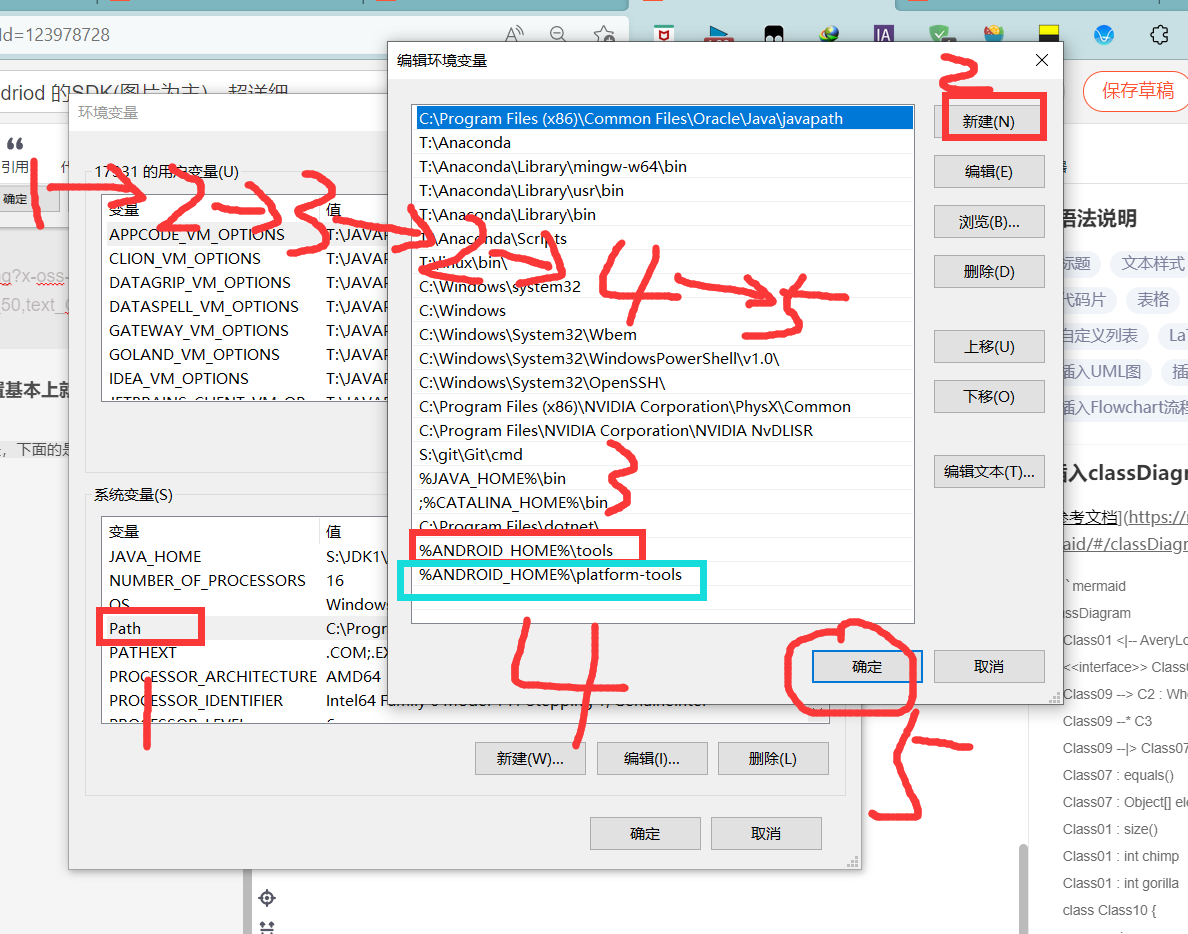Screen dimensions: 1188x934
Task: Select the NVIDIA NvDLISR path entry
Action: (664, 430)
